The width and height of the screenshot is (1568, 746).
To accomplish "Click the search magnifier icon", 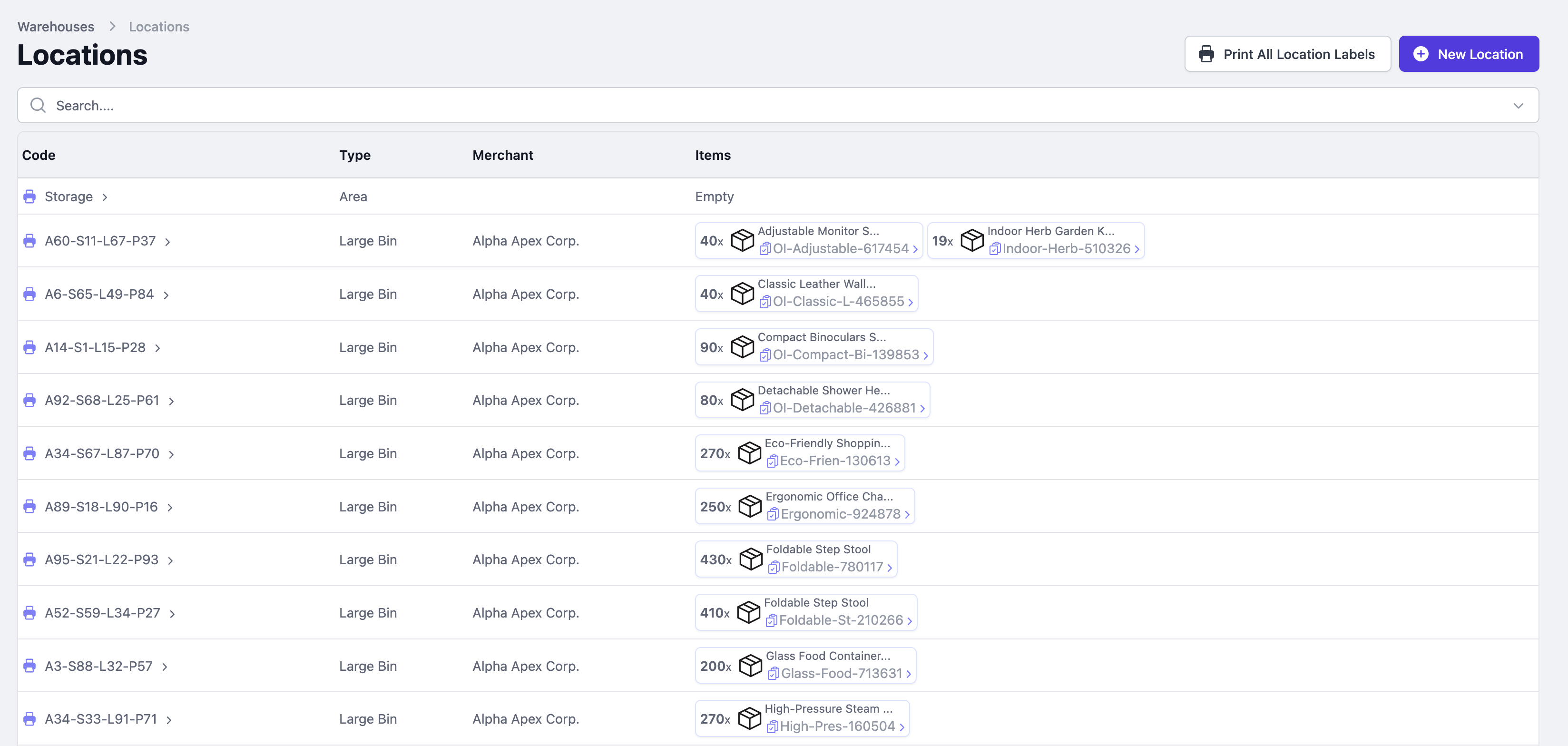I will coord(38,105).
